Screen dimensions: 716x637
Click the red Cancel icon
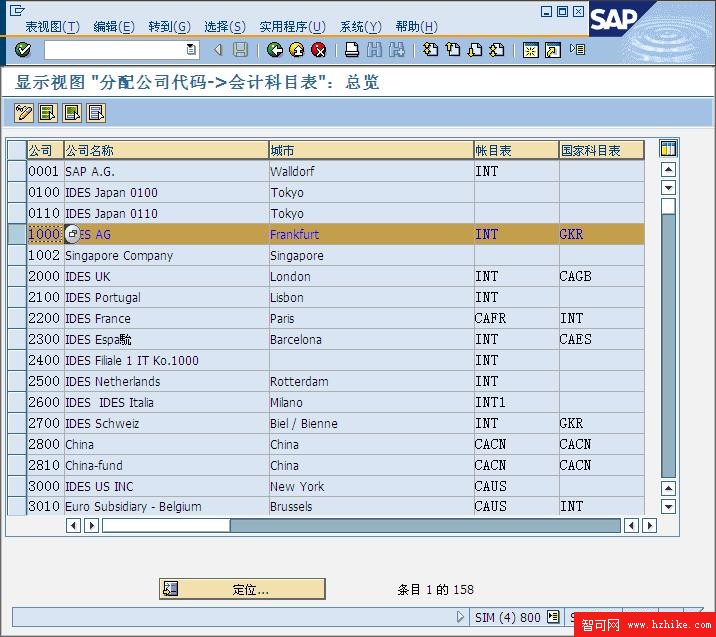click(x=319, y=50)
